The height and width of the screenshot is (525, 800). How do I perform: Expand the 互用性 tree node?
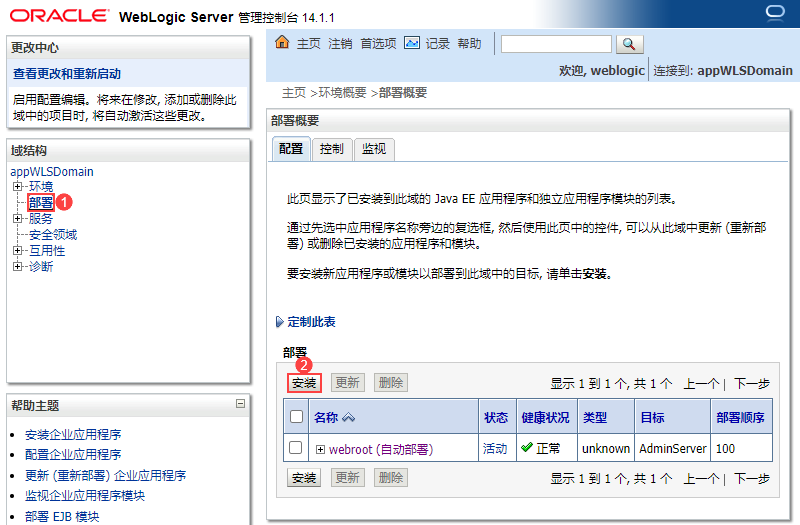pos(17,251)
